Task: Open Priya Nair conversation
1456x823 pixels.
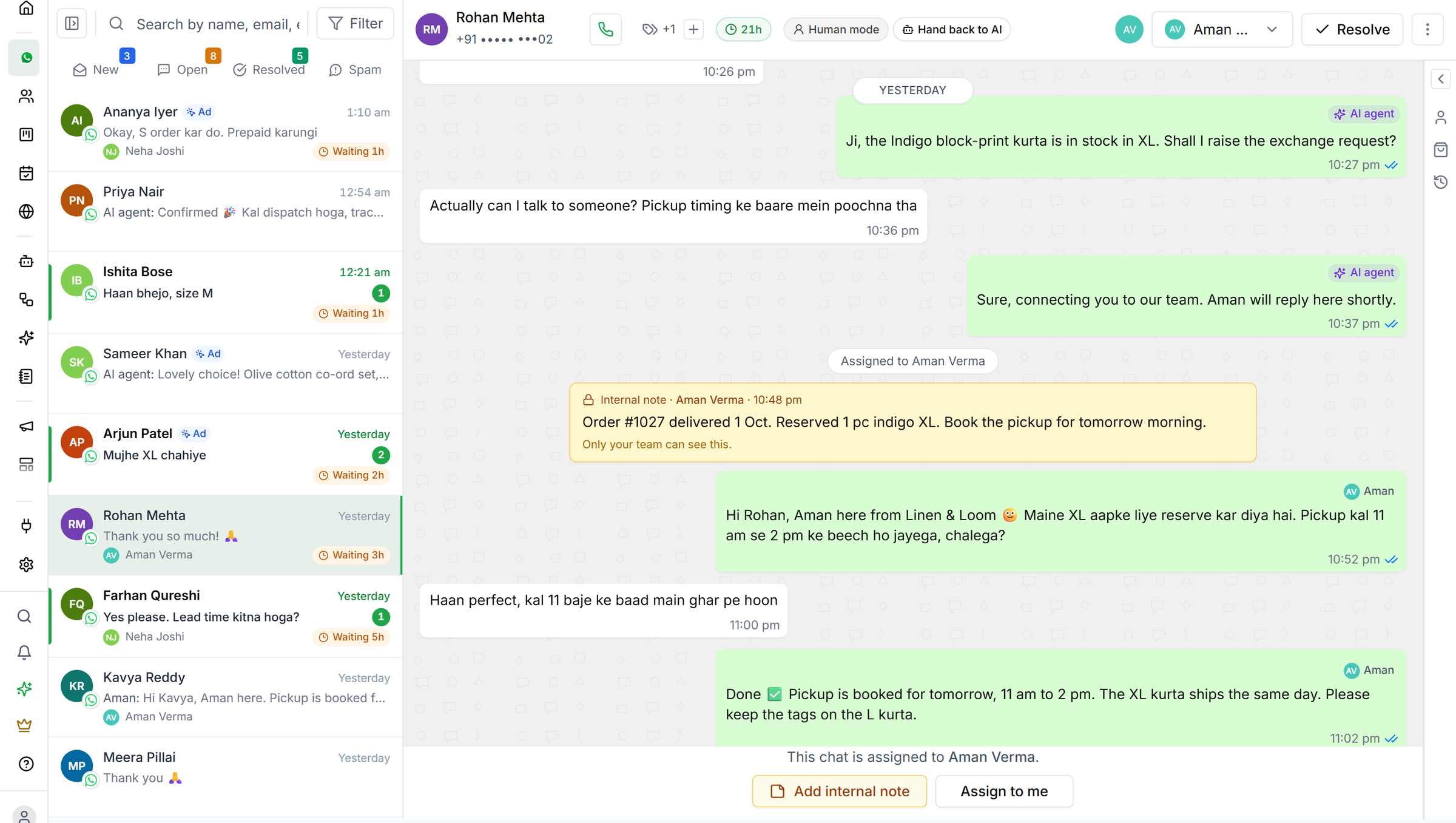Action: (x=226, y=212)
